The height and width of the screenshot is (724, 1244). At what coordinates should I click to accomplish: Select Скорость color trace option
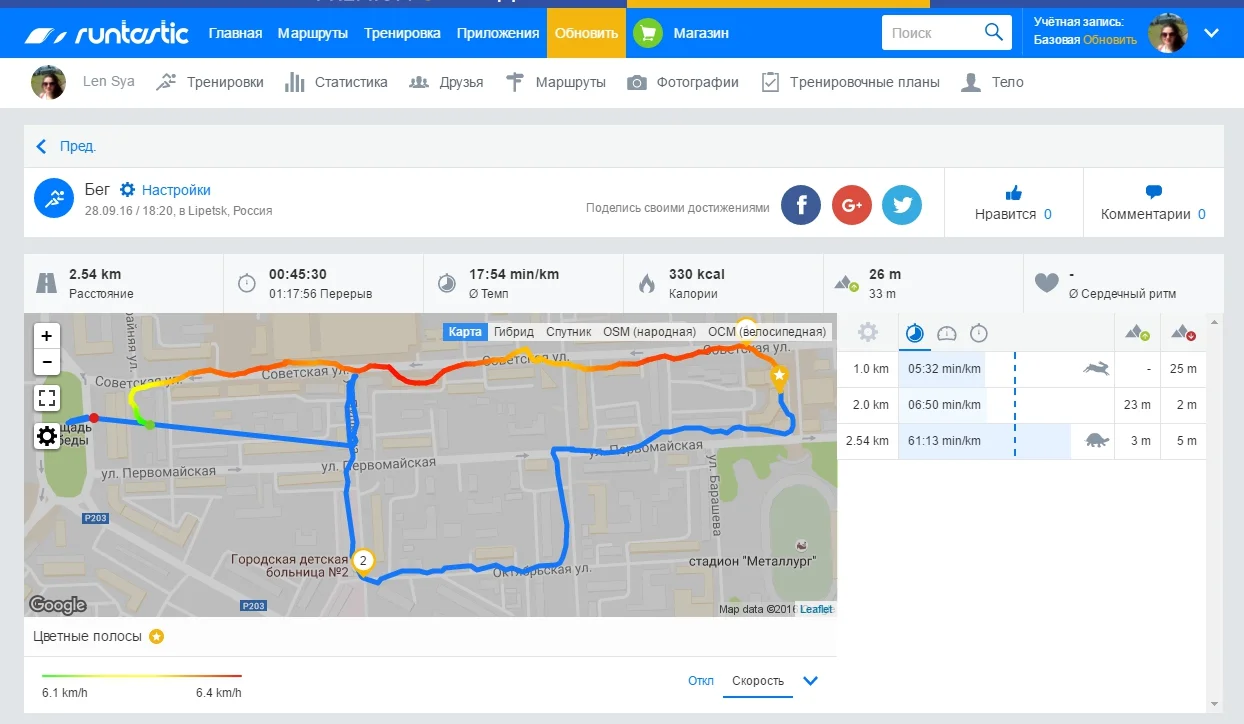pos(757,681)
